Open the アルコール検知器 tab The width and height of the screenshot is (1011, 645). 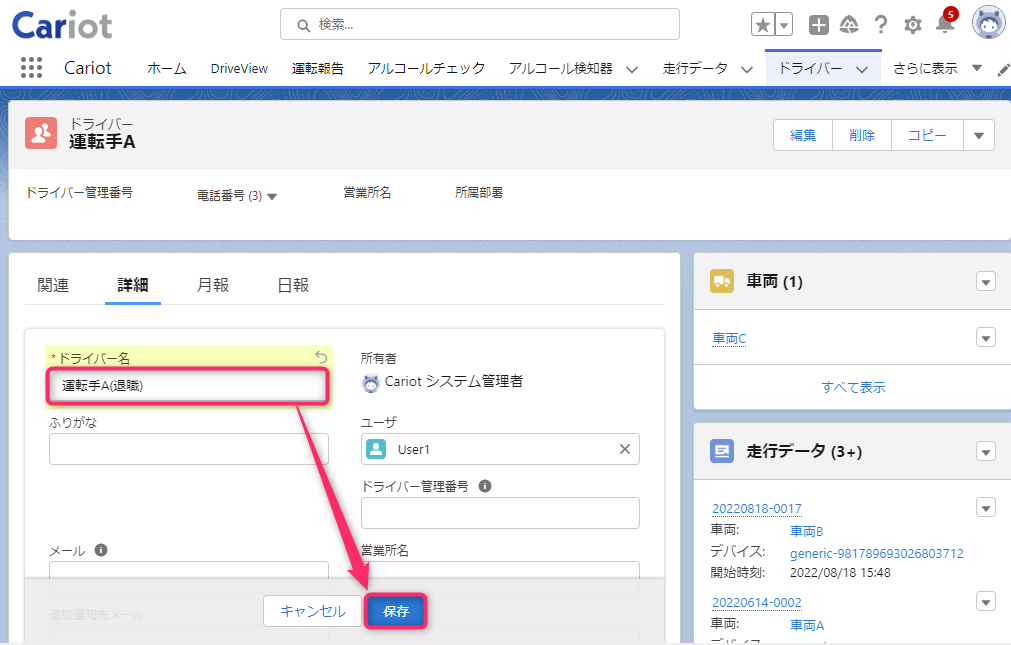click(560, 68)
